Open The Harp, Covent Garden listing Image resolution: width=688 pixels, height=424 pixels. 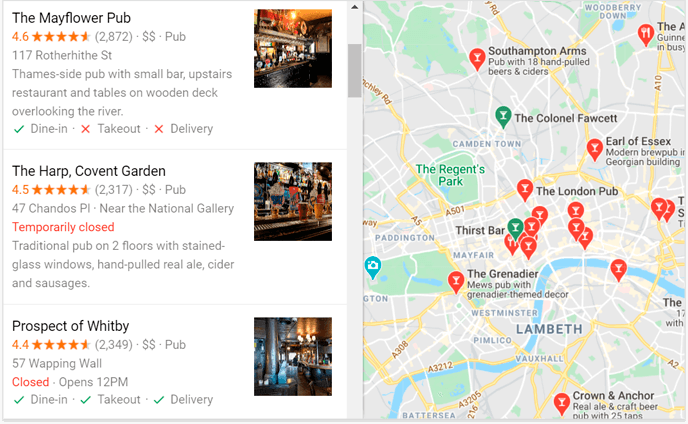pyautogui.click(x=89, y=171)
